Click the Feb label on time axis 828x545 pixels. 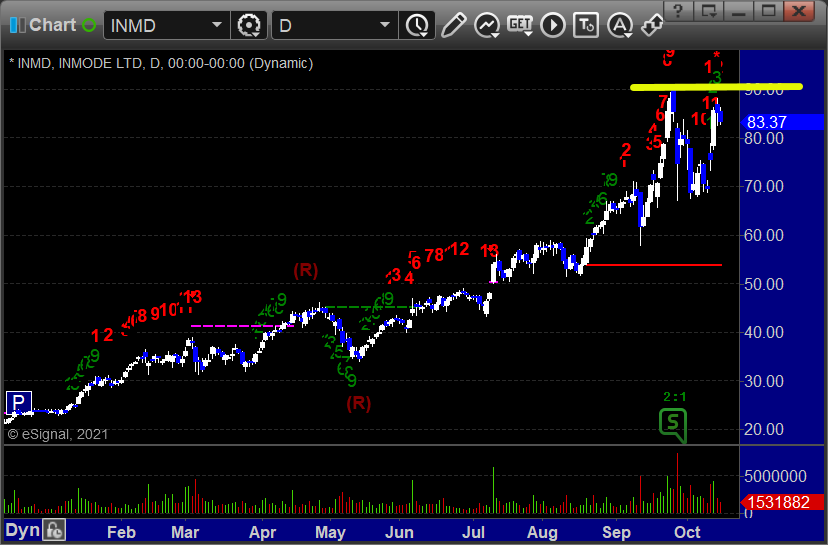click(121, 532)
